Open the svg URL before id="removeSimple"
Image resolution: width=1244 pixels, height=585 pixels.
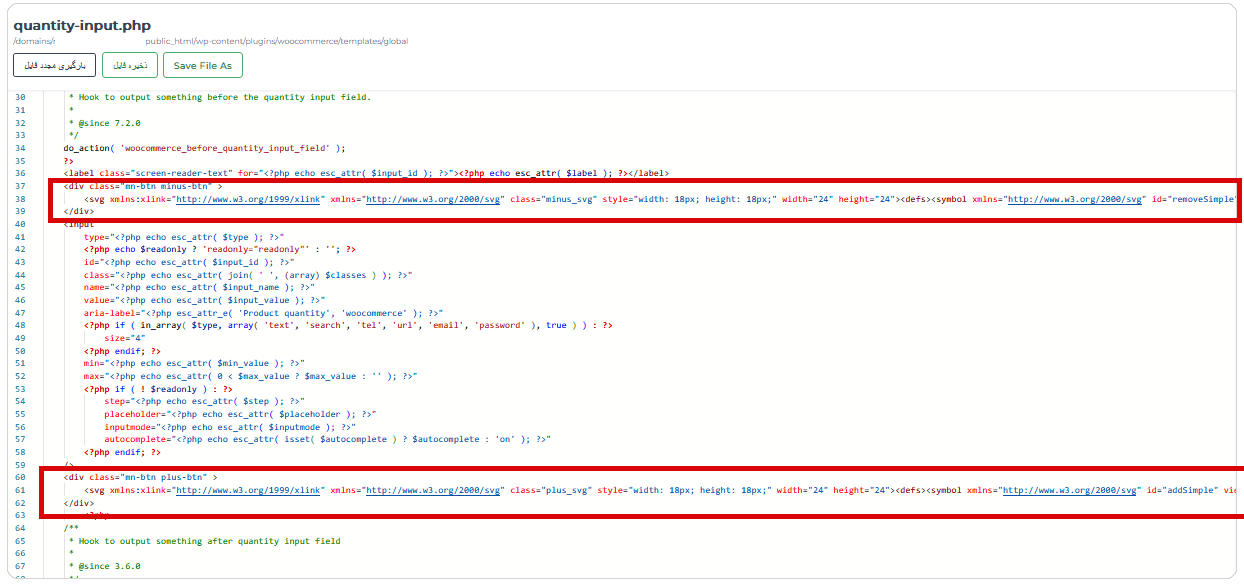pyautogui.click(x=1074, y=200)
